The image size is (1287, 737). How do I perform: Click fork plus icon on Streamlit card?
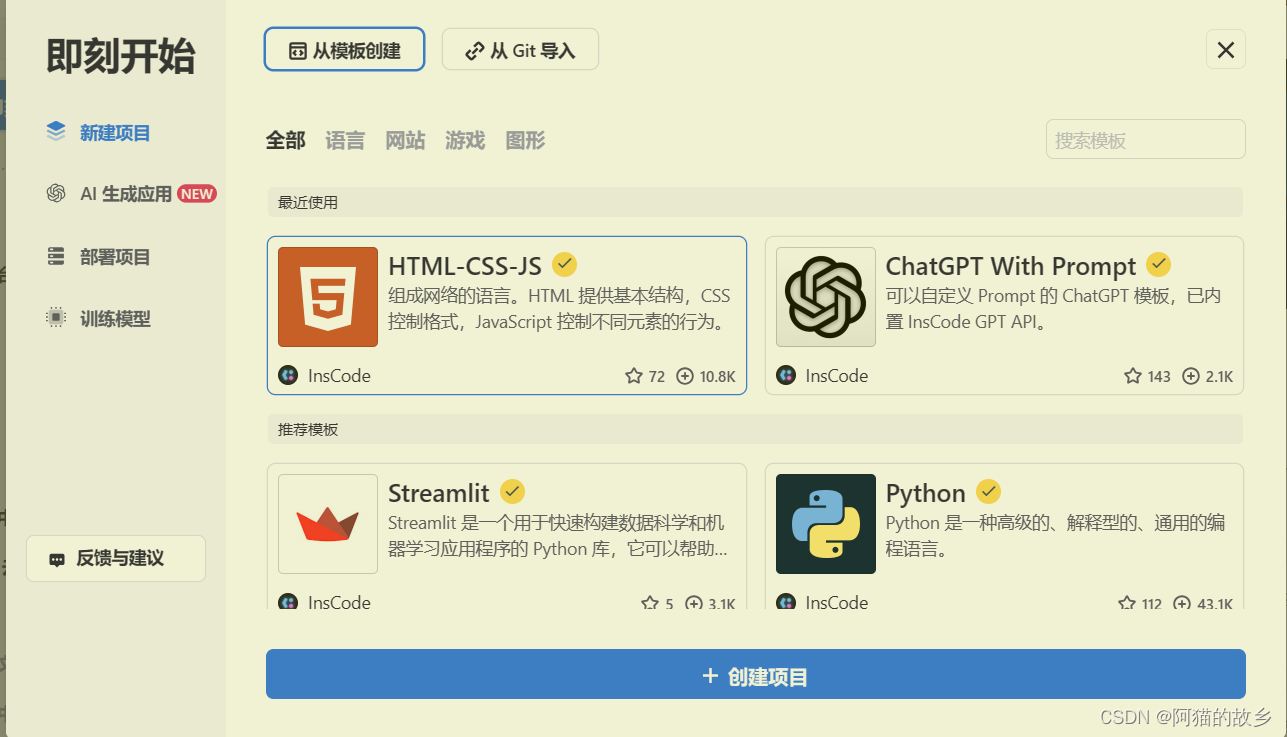point(694,603)
